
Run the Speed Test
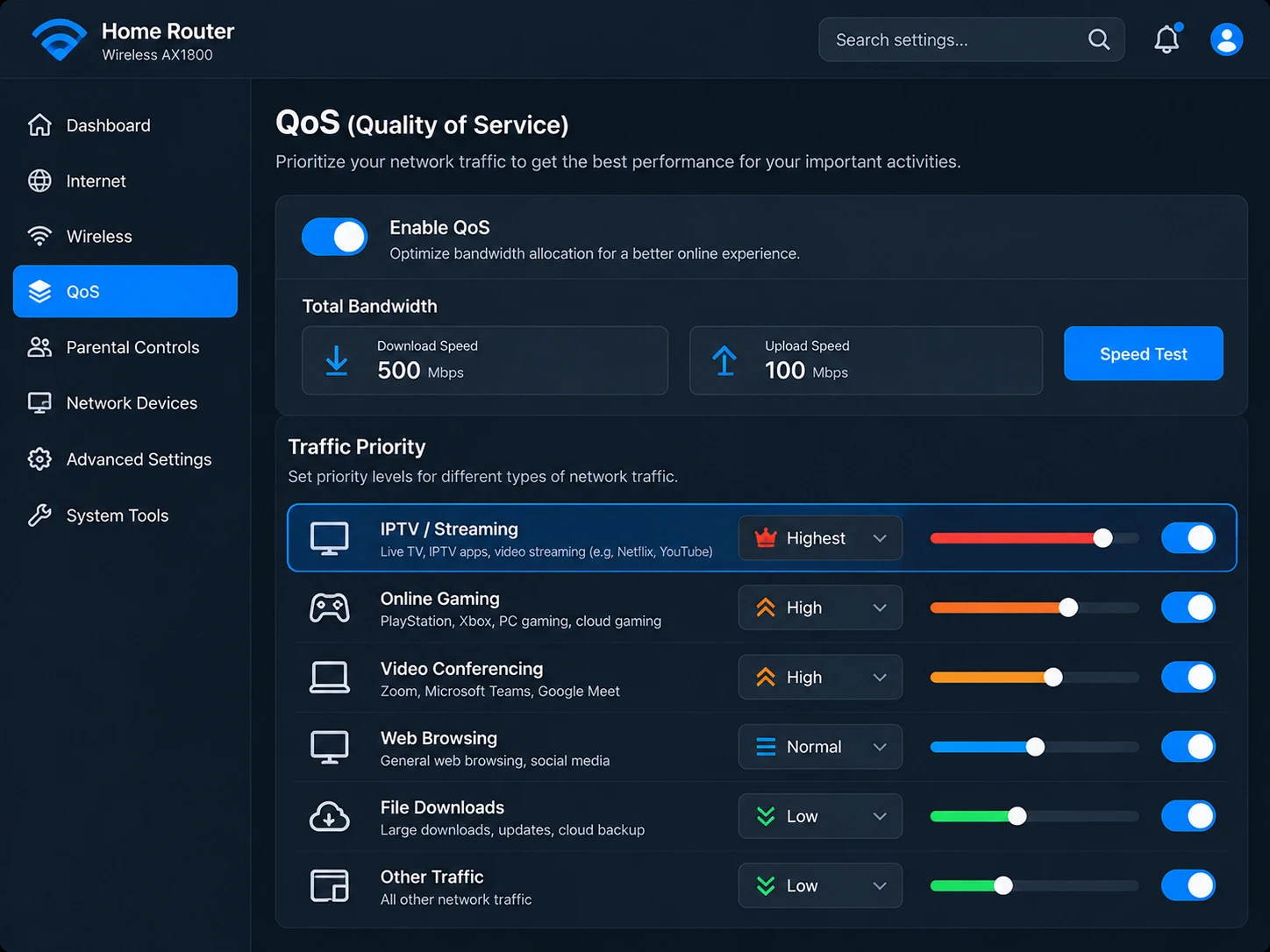pos(1144,353)
